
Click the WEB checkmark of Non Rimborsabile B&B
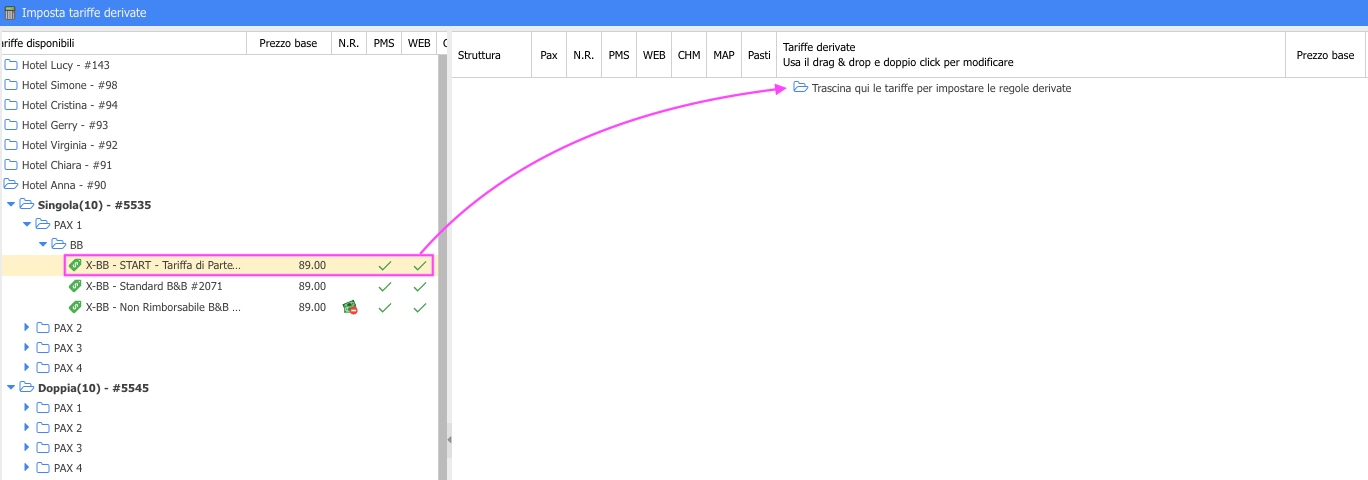click(x=419, y=308)
